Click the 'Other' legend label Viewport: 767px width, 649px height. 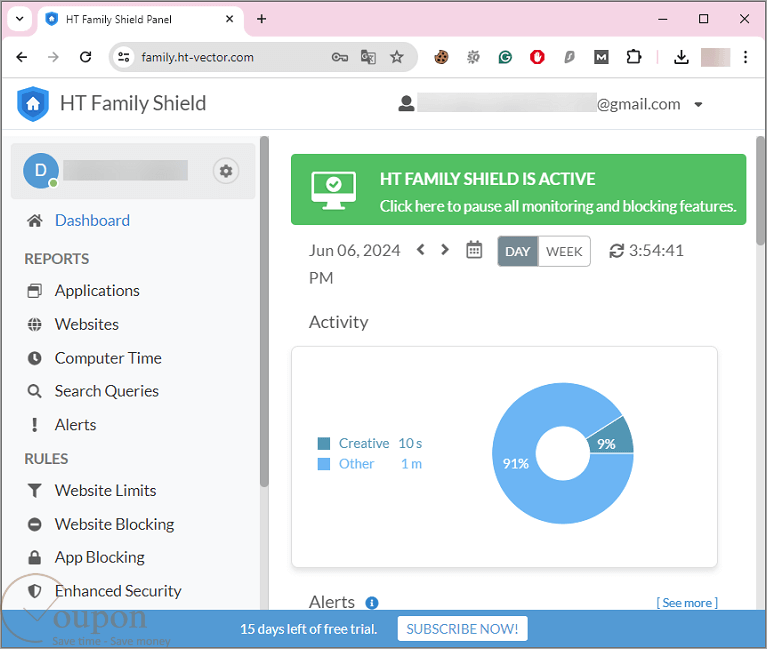(x=357, y=464)
